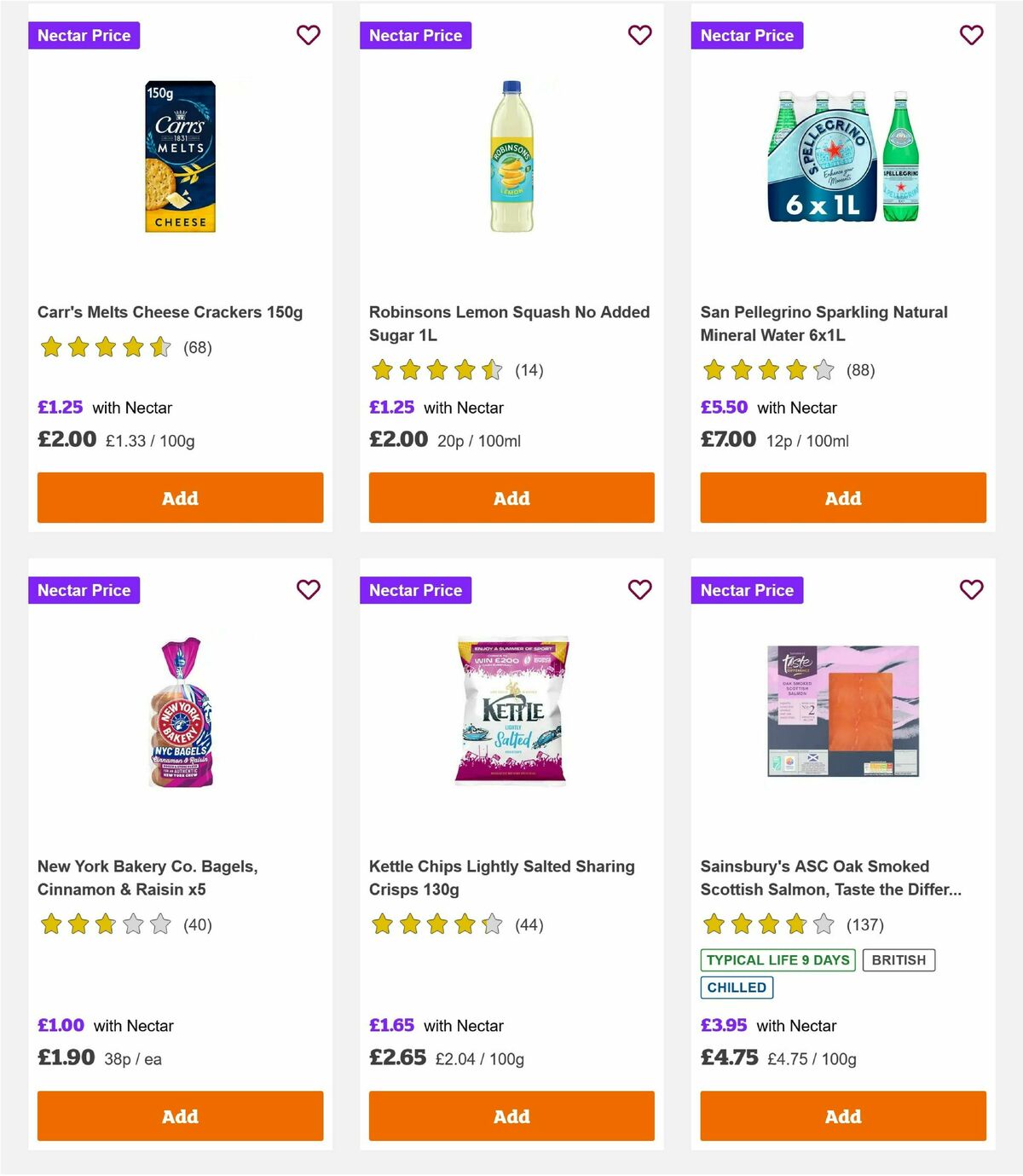Image resolution: width=1023 pixels, height=1176 pixels.
Task: Open Carr's Melts Cheese Crackers 150g details
Action: click(168, 312)
